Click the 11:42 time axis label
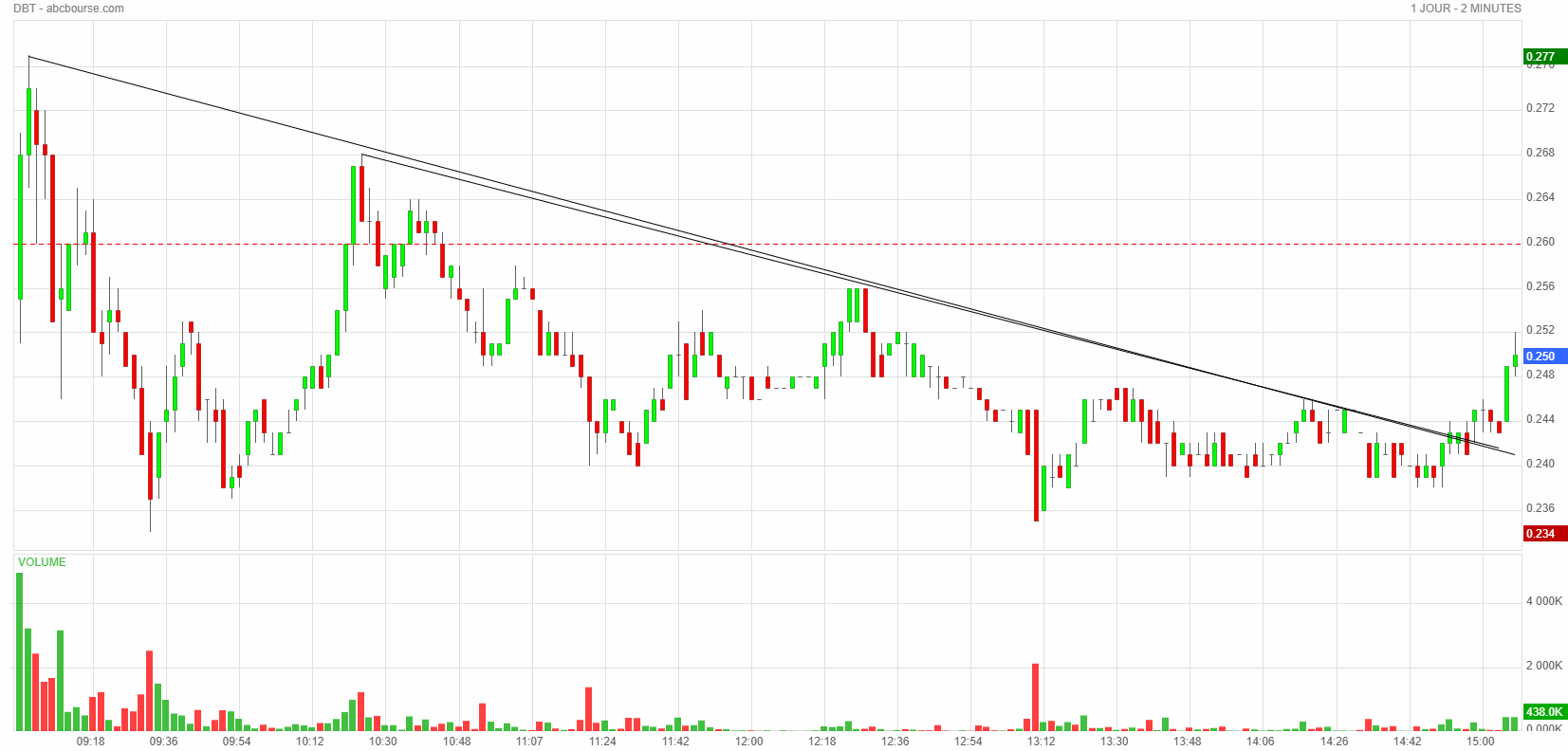Screen dimensions: 1568x751 pyautogui.click(x=675, y=742)
